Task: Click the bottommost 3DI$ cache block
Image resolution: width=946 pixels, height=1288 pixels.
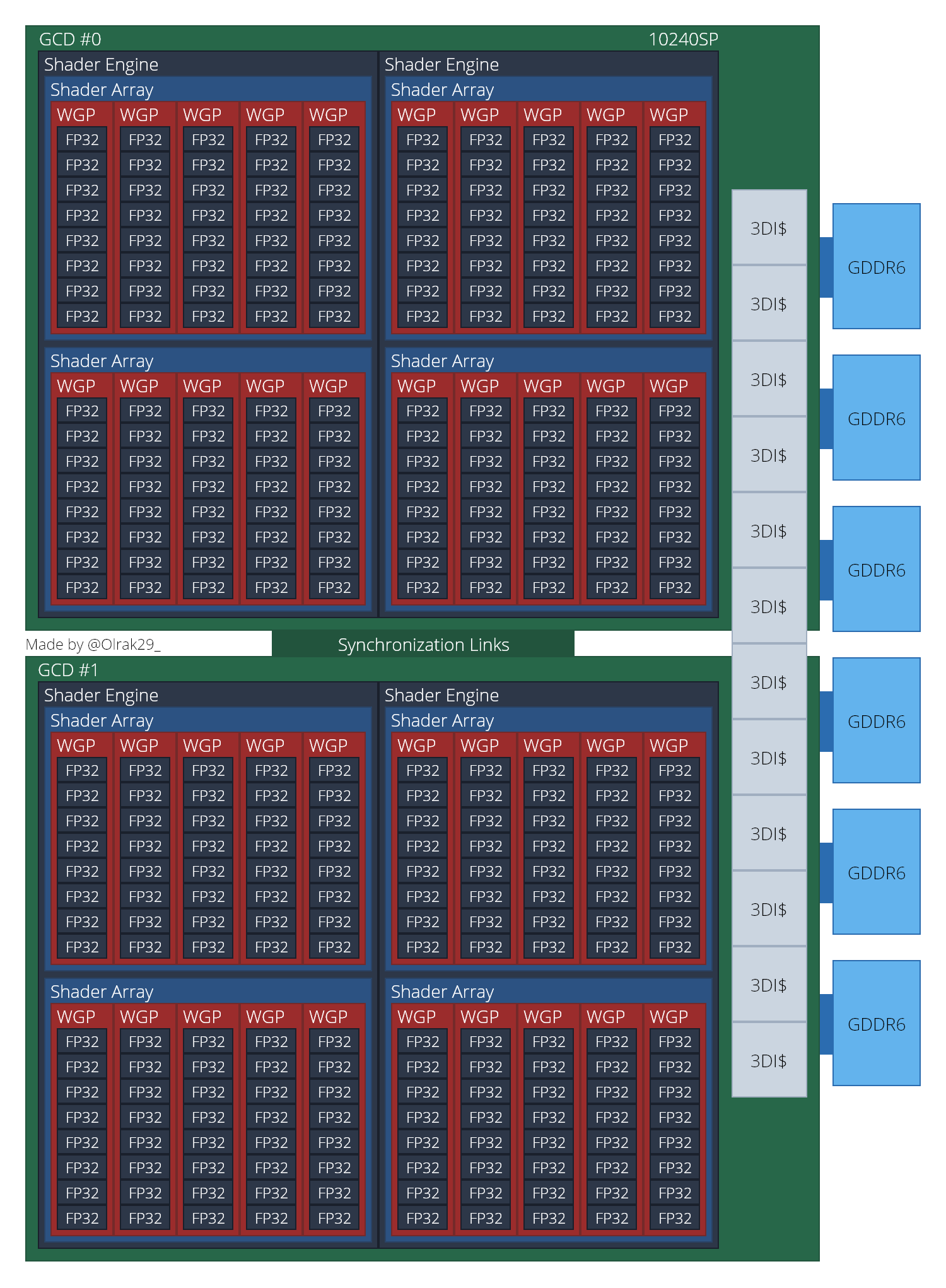Action: point(768,1061)
